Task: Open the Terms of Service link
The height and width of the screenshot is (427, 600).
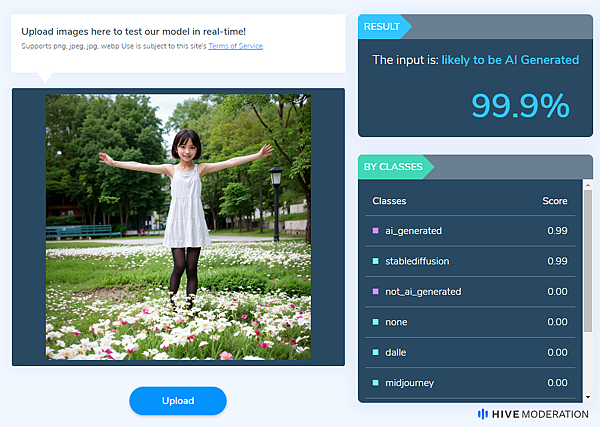Action: click(x=236, y=46)
